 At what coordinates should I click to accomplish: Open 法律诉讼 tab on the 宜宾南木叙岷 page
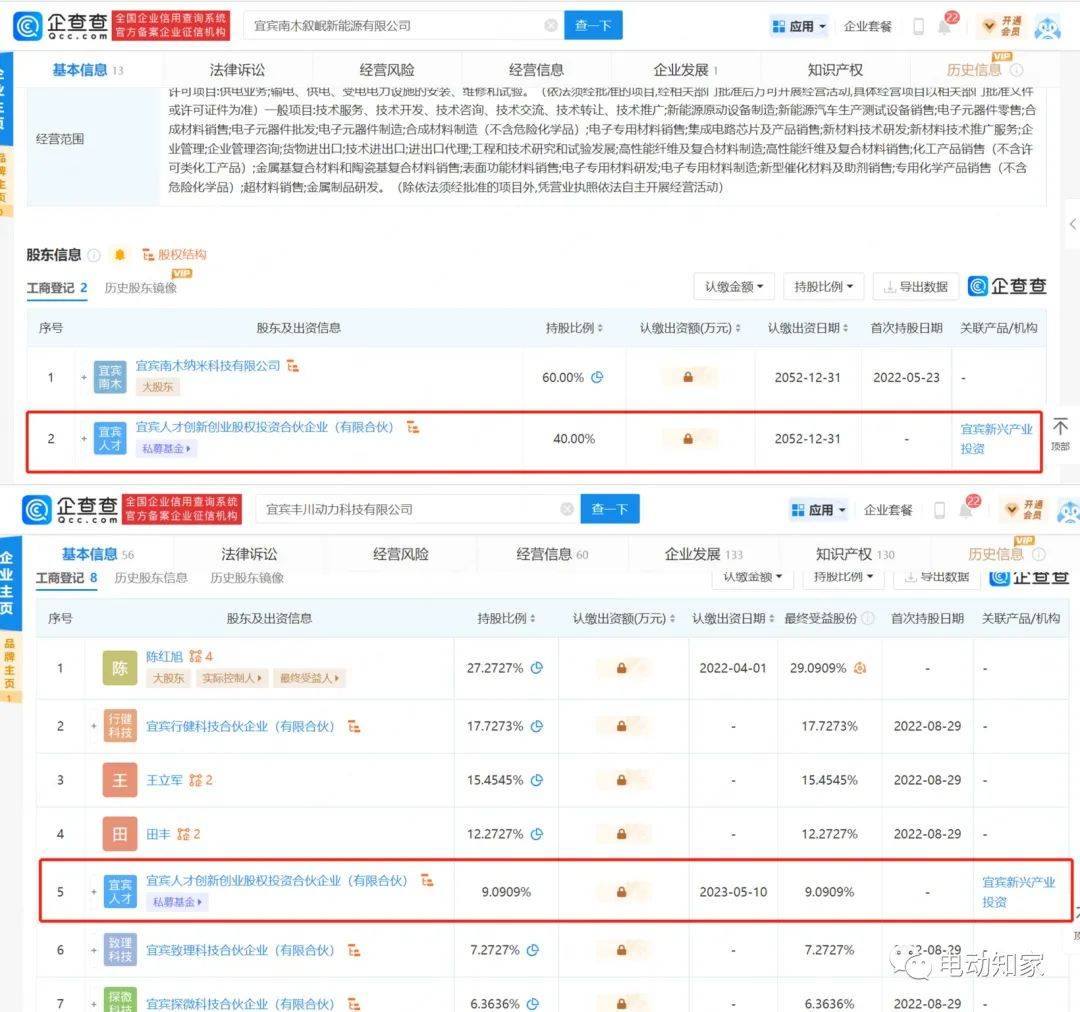(x=237, y=70)
